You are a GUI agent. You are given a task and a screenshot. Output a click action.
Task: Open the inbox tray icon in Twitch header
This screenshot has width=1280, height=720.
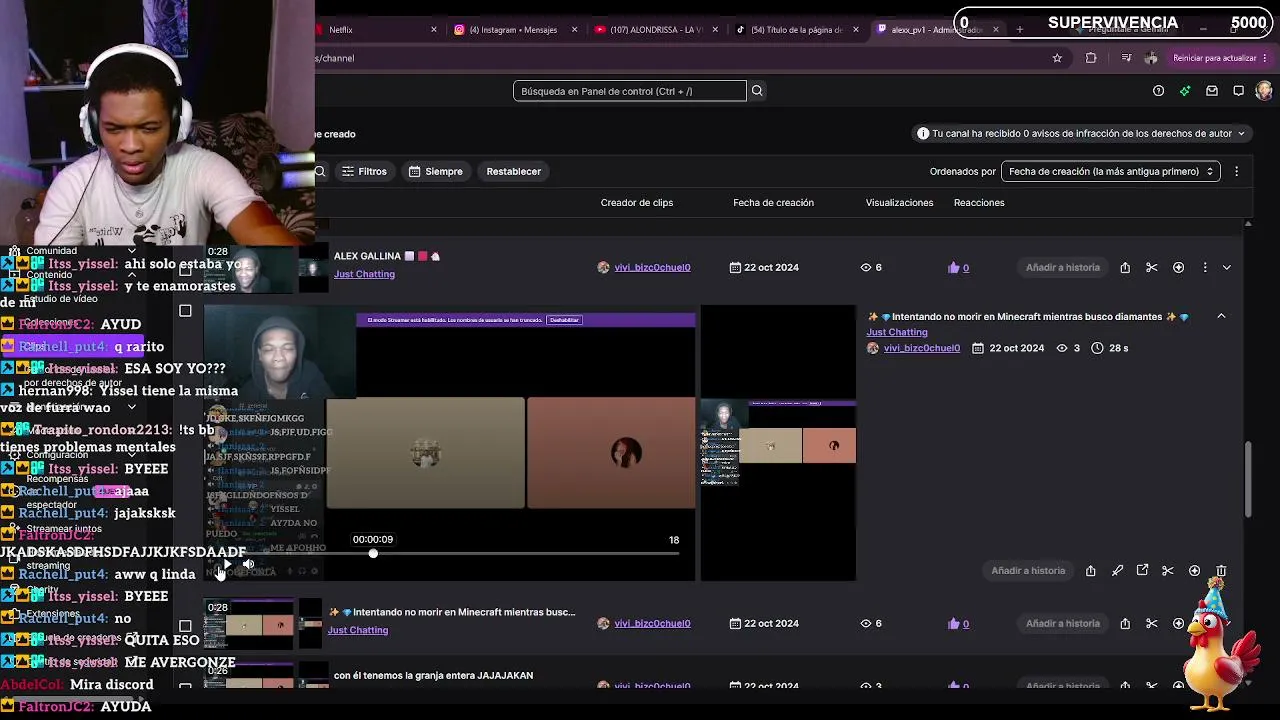1212,91
